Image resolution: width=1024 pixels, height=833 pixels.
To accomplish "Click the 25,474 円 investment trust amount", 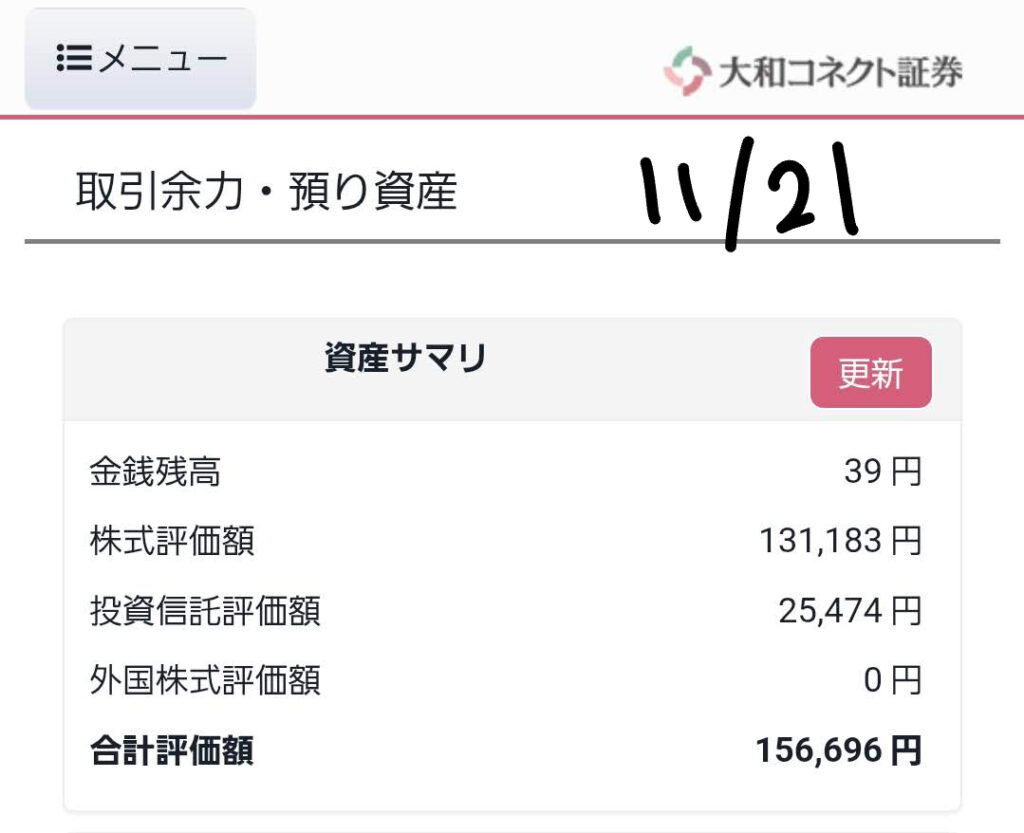I will [x=849, y=610].
